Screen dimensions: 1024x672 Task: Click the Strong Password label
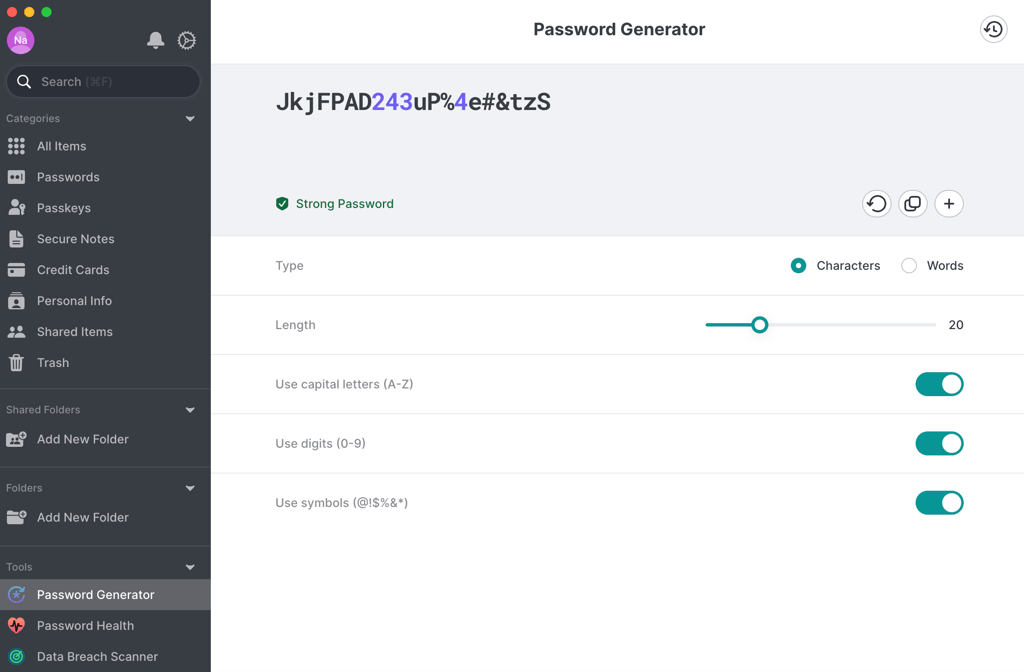click(345, 204)
